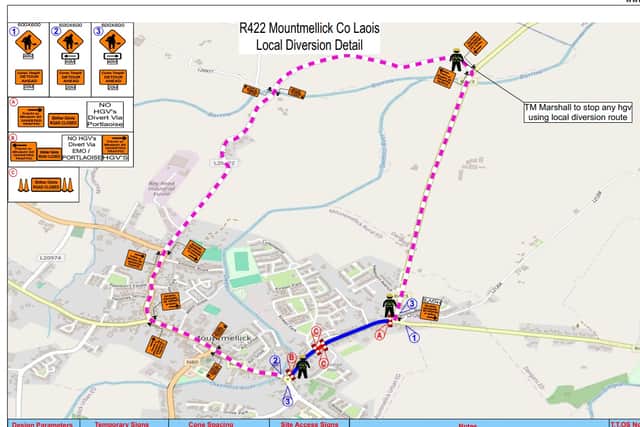Click the 'Design Parameters' table header
The image size is (640, 427).
pos(42,424)
